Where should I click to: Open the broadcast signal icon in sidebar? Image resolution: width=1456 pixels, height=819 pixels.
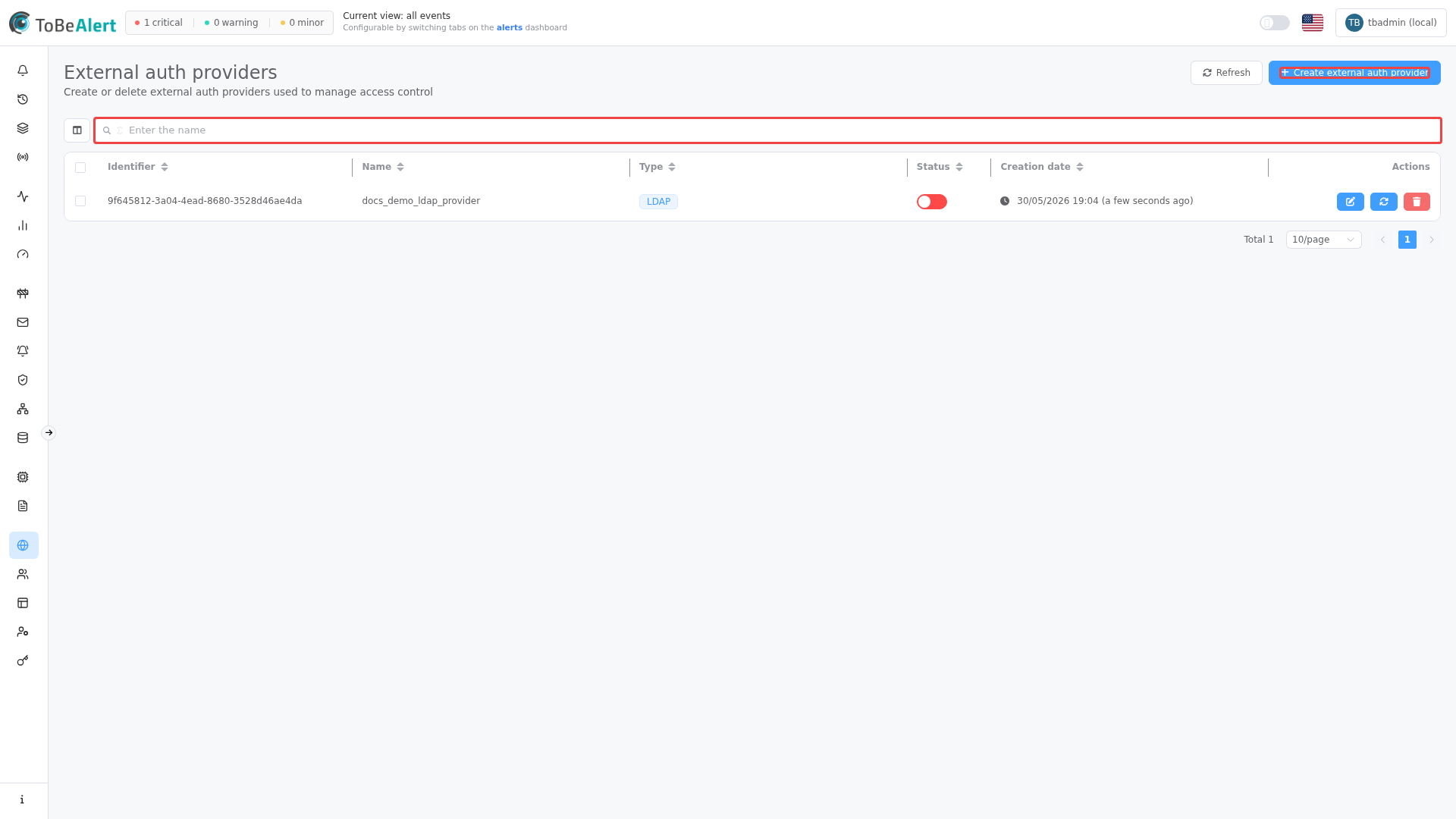[x=23, y=157]
